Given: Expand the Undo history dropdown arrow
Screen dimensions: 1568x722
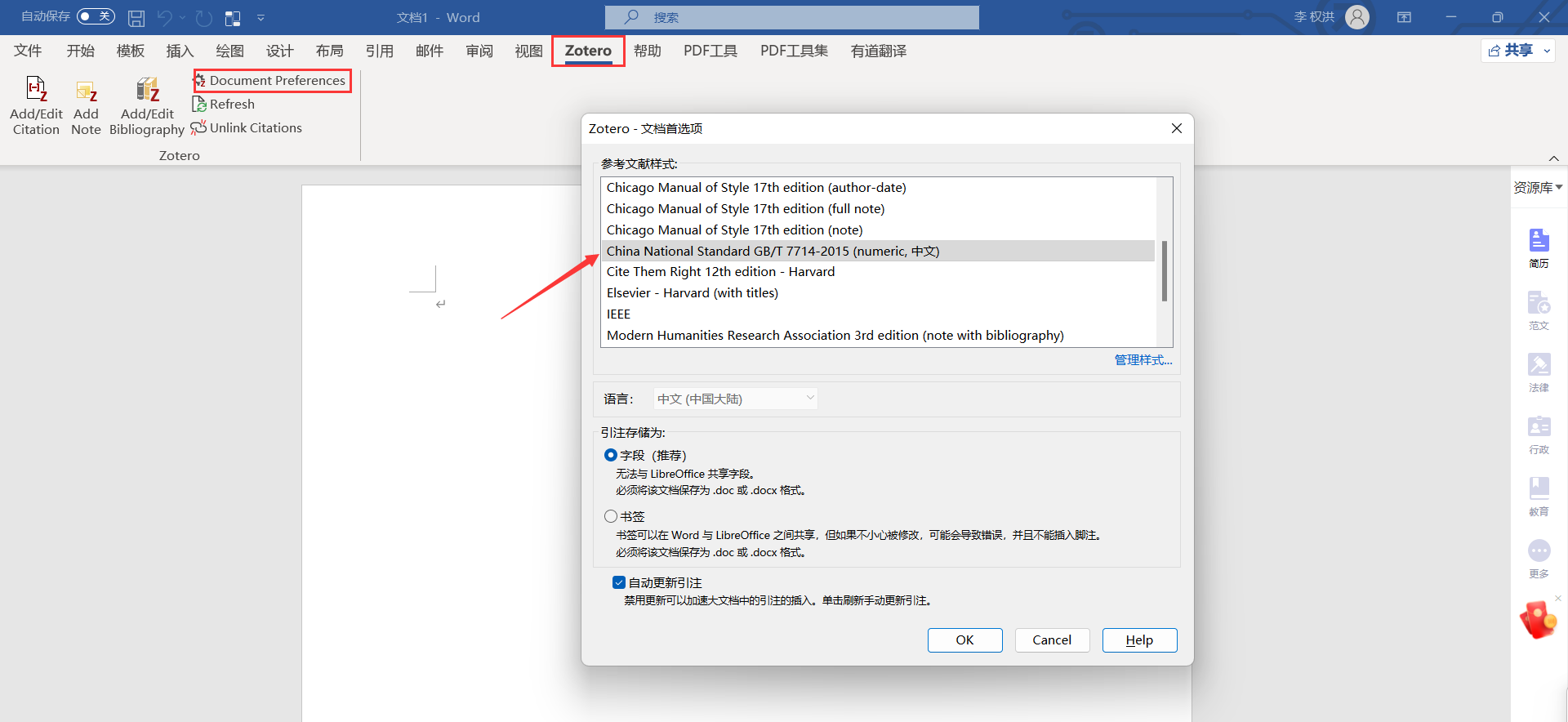Looking at the screenshot, I should pyautogui.click(x=182, y=17).
